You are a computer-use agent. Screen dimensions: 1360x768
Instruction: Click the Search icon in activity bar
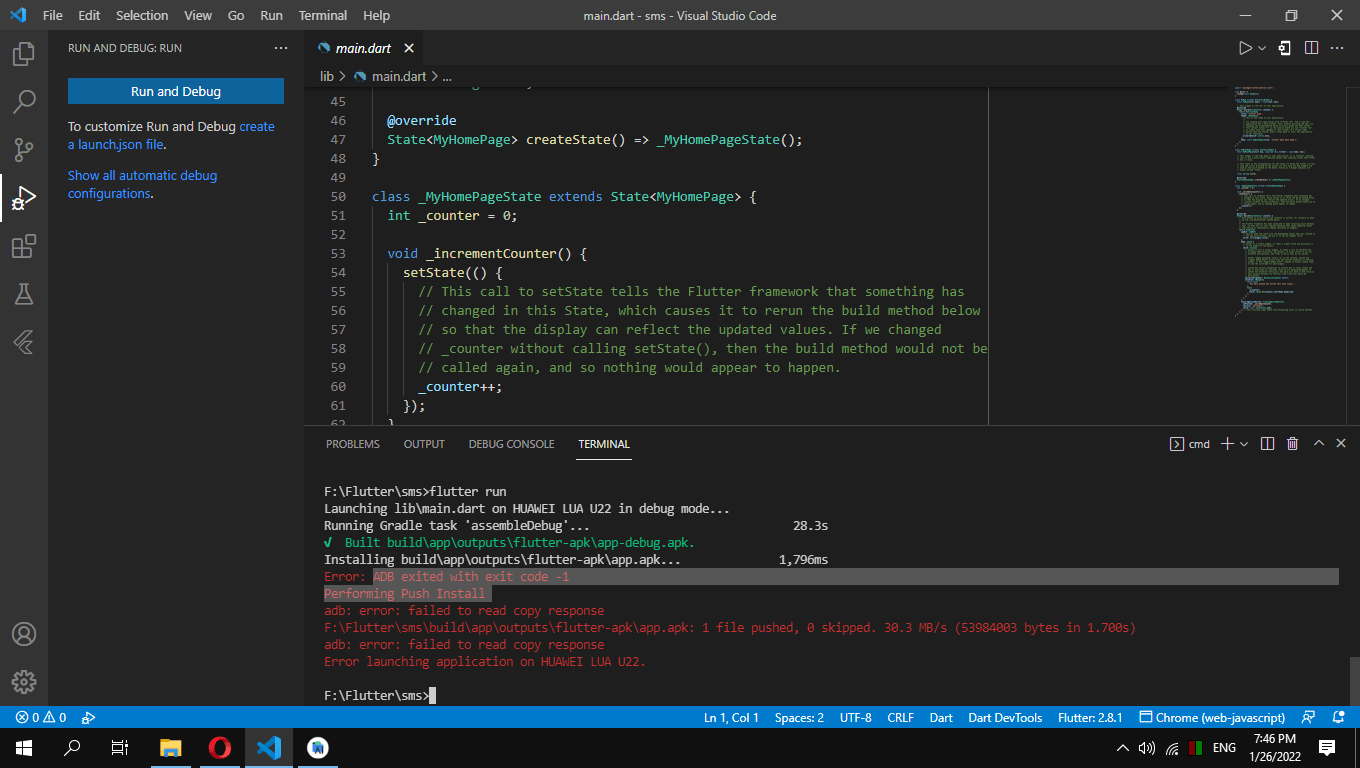22,101
